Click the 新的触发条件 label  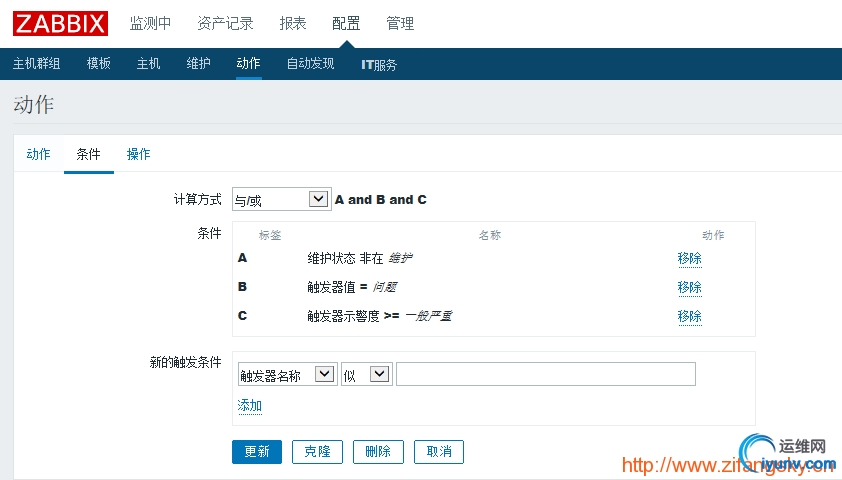(x=185, y=362)
